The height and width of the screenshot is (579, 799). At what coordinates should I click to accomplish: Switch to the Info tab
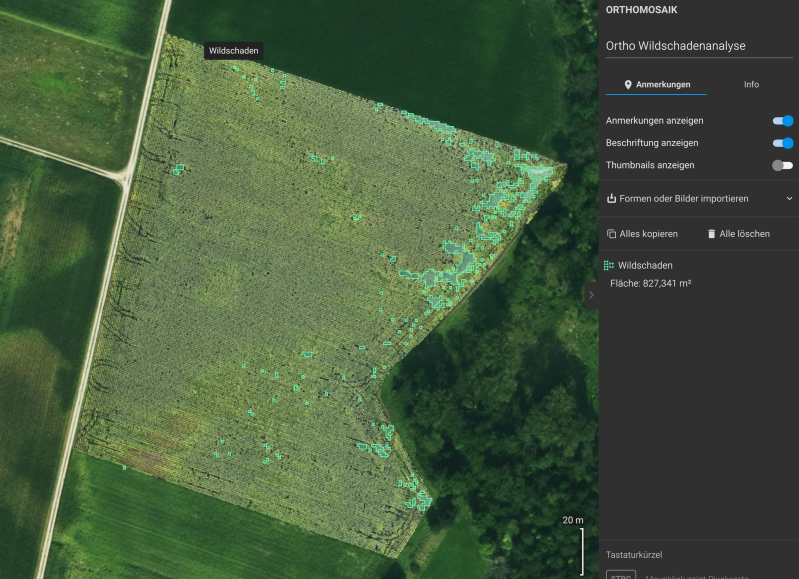coord(751,85)
